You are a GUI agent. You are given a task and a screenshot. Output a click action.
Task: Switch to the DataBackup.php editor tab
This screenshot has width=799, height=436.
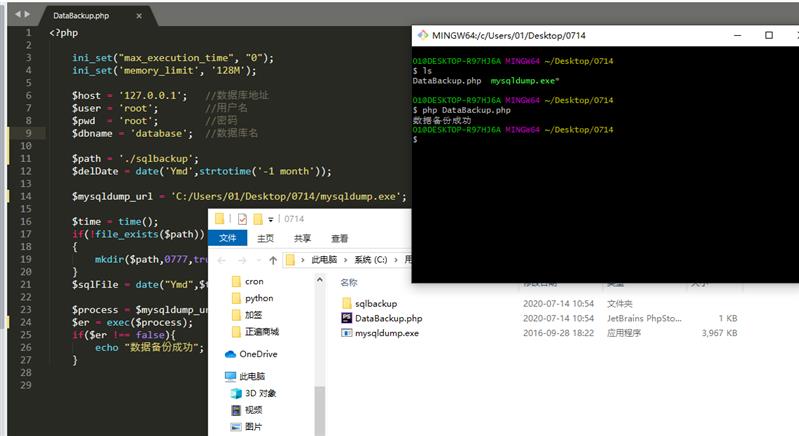click(81, 17)
